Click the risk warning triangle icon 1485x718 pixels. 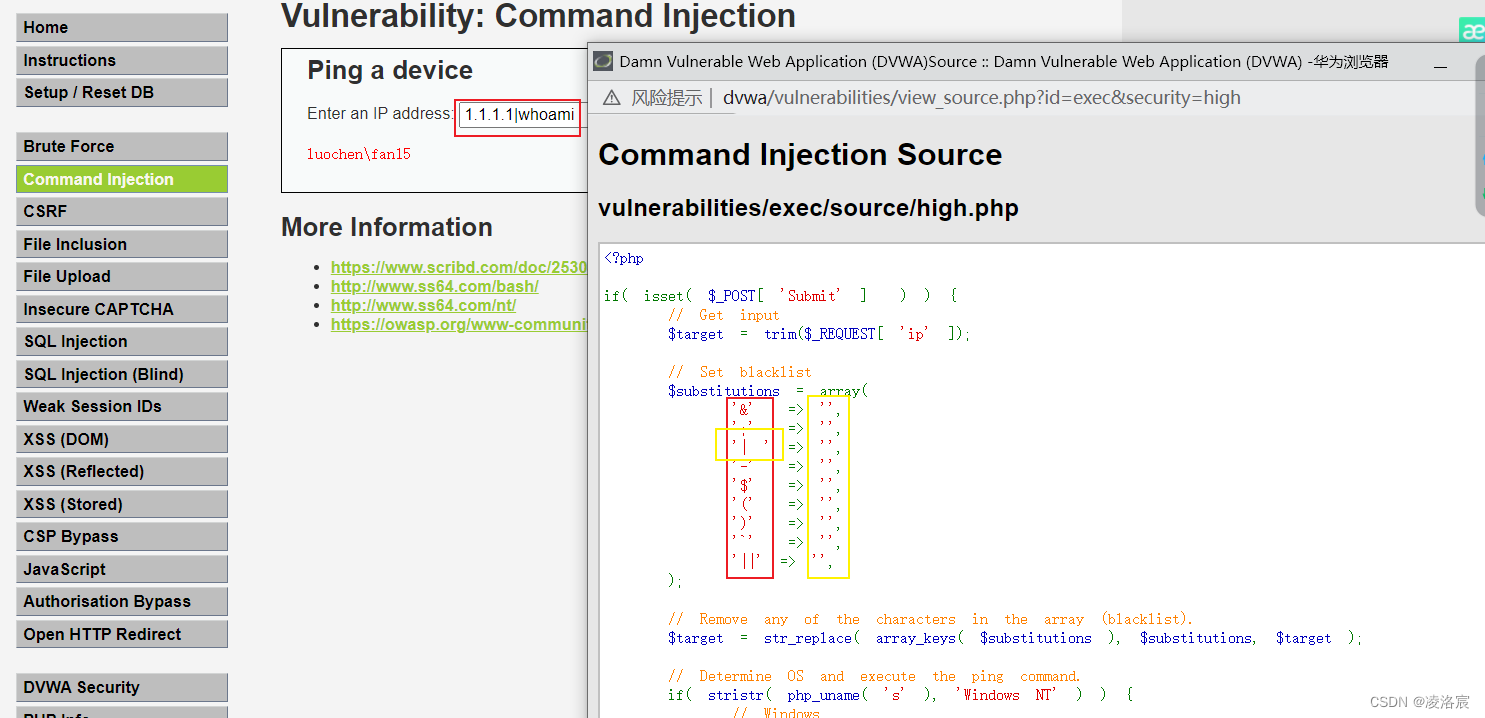(x=611, y=98)
